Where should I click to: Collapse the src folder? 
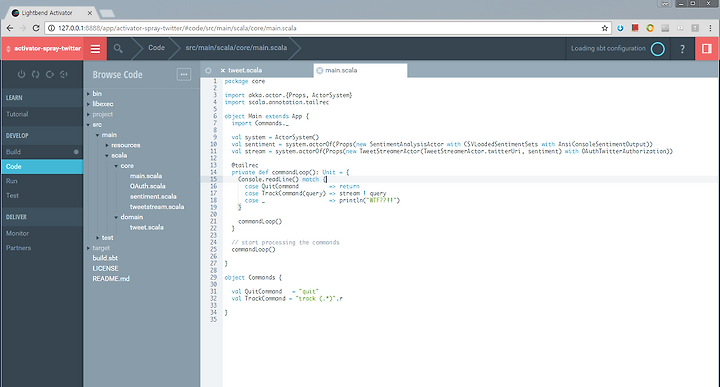(89, 124)
